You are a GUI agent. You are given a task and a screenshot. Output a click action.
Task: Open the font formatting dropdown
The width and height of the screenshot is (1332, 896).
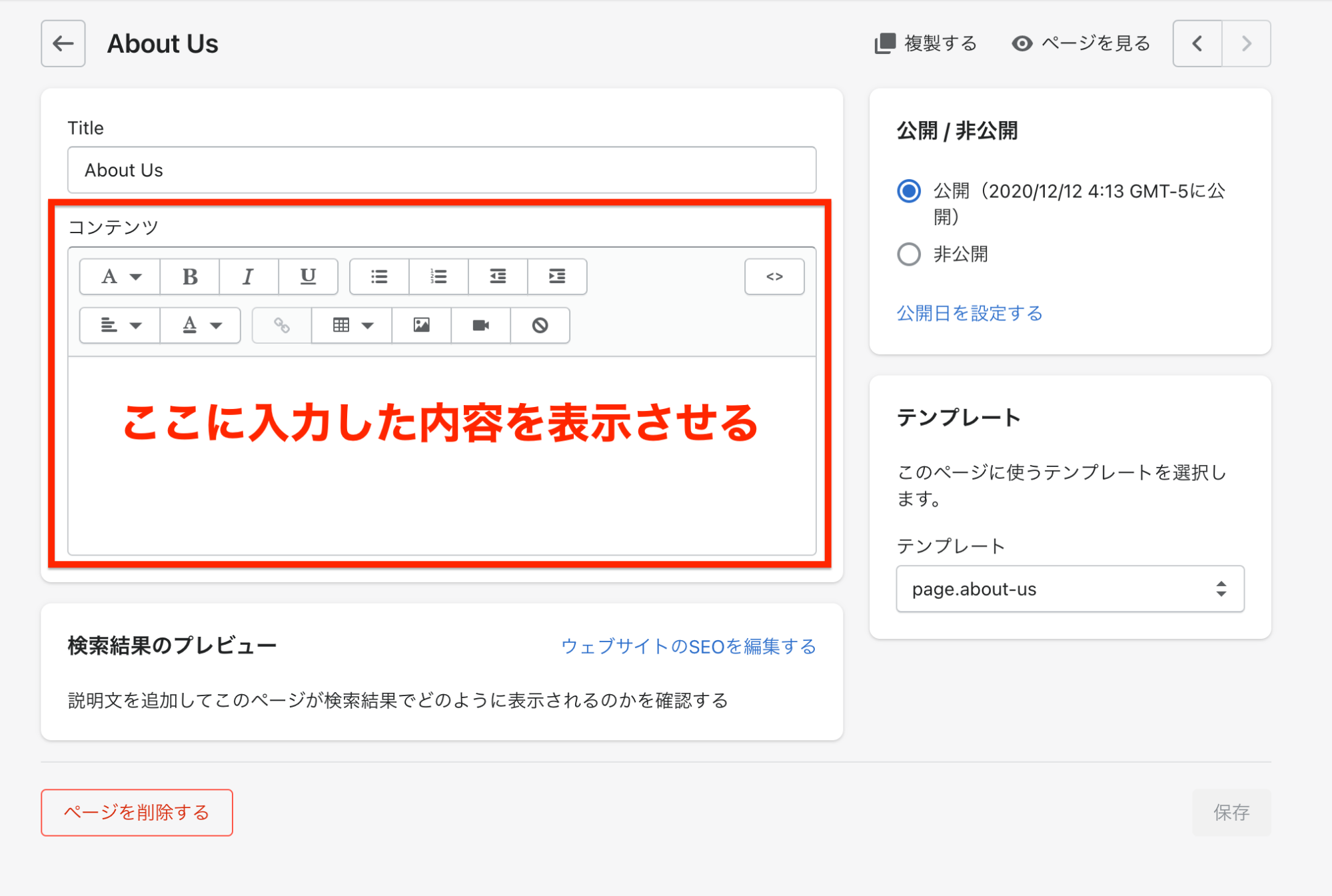[120, 276]
